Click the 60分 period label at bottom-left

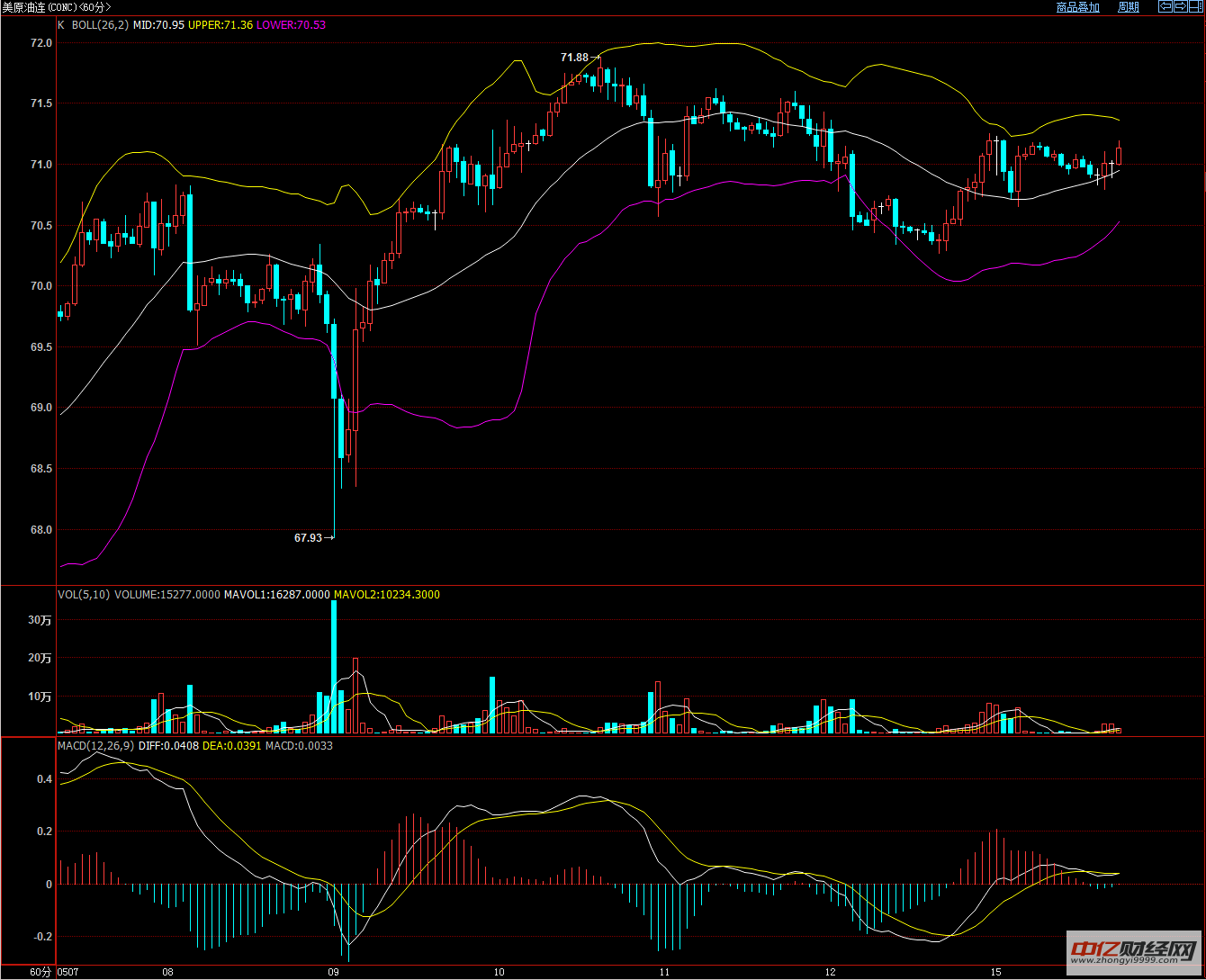coord(40,973)
